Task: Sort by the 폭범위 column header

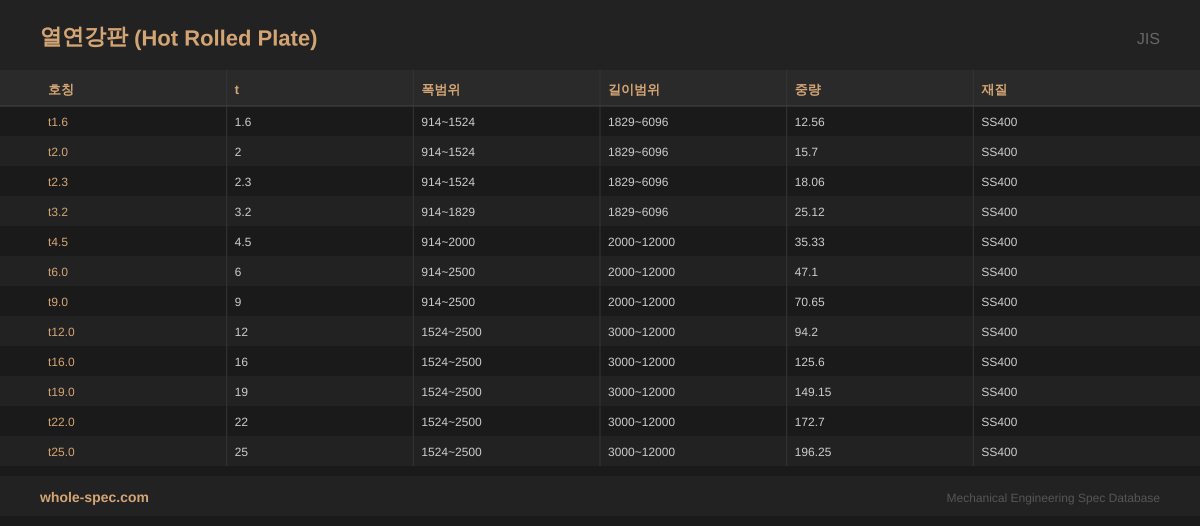Action: [440, 89]
